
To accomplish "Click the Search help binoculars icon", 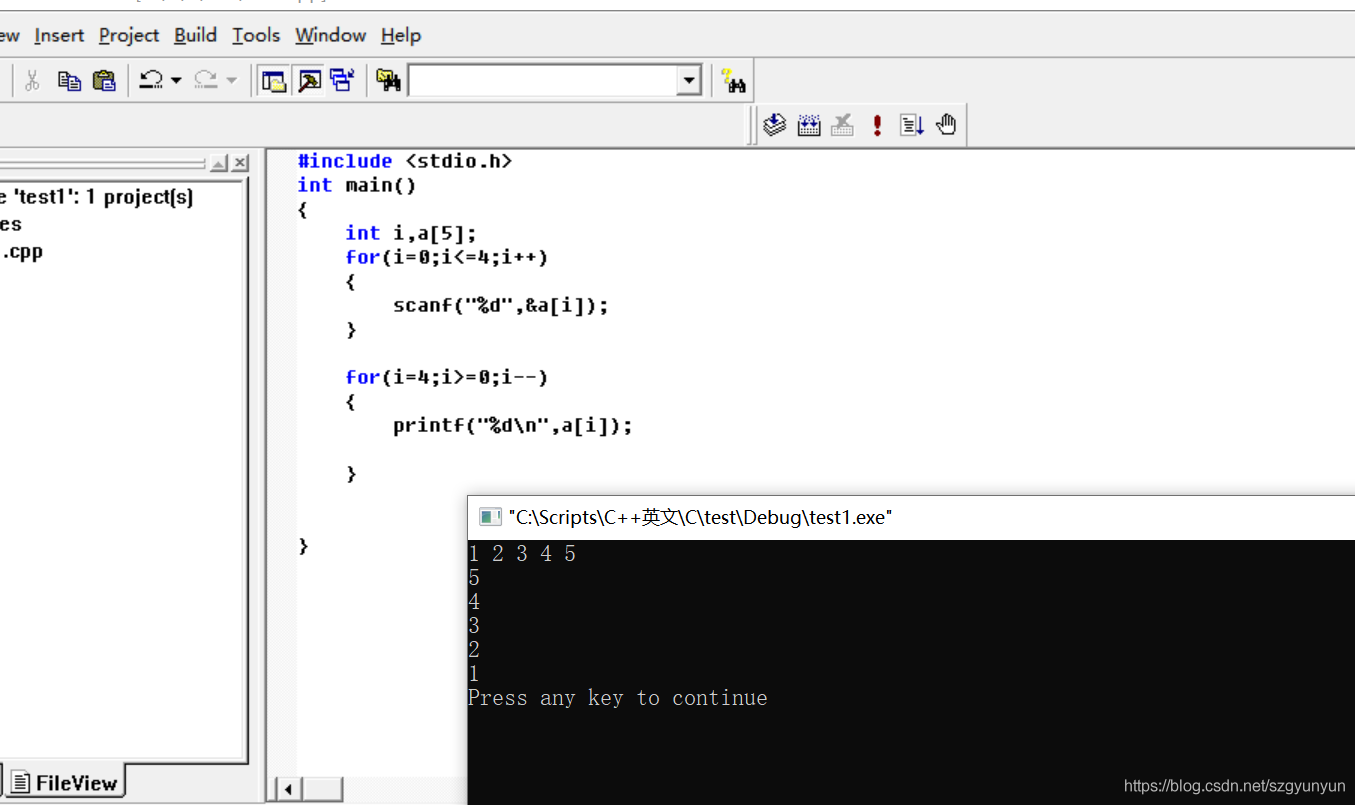I will tap(734, 81).
